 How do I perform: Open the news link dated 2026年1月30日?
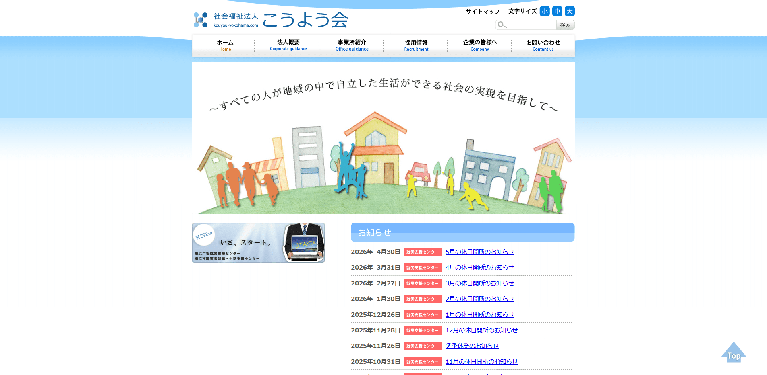coord(480,299)
